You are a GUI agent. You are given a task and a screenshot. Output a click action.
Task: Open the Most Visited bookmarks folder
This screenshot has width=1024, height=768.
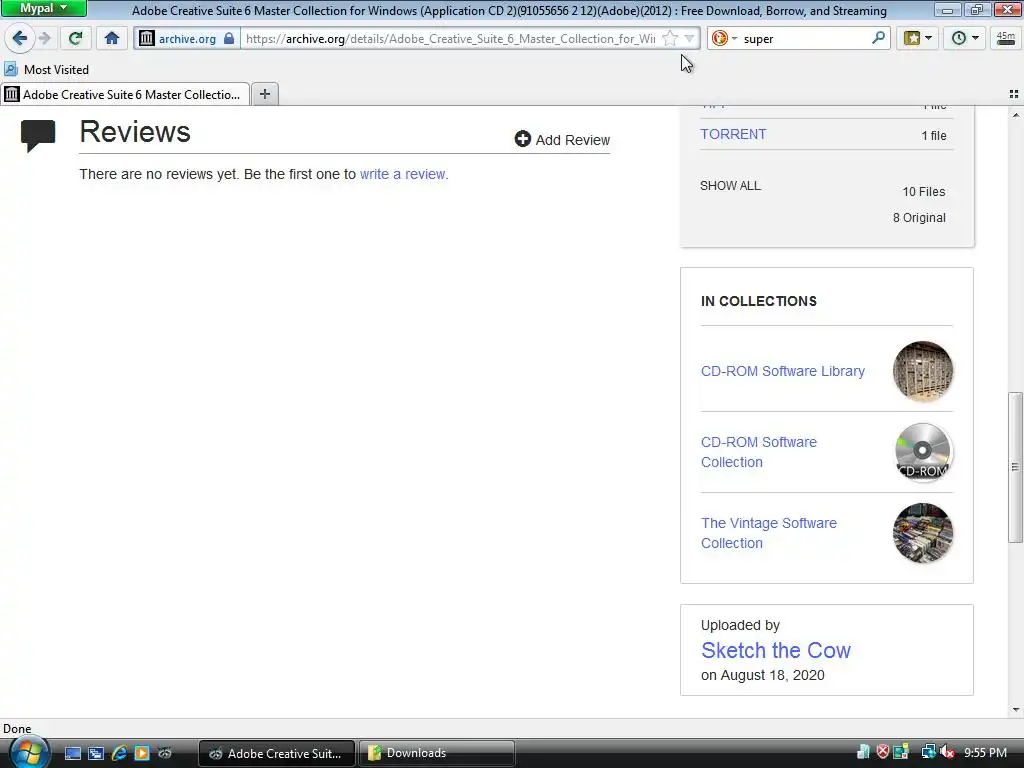(x=46, y=69)
